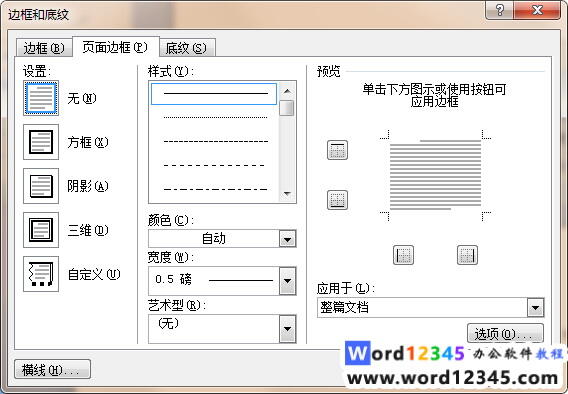Toggle the left border button in preview
This screenshot has width=568, height=394.
(x=403, y=255)
